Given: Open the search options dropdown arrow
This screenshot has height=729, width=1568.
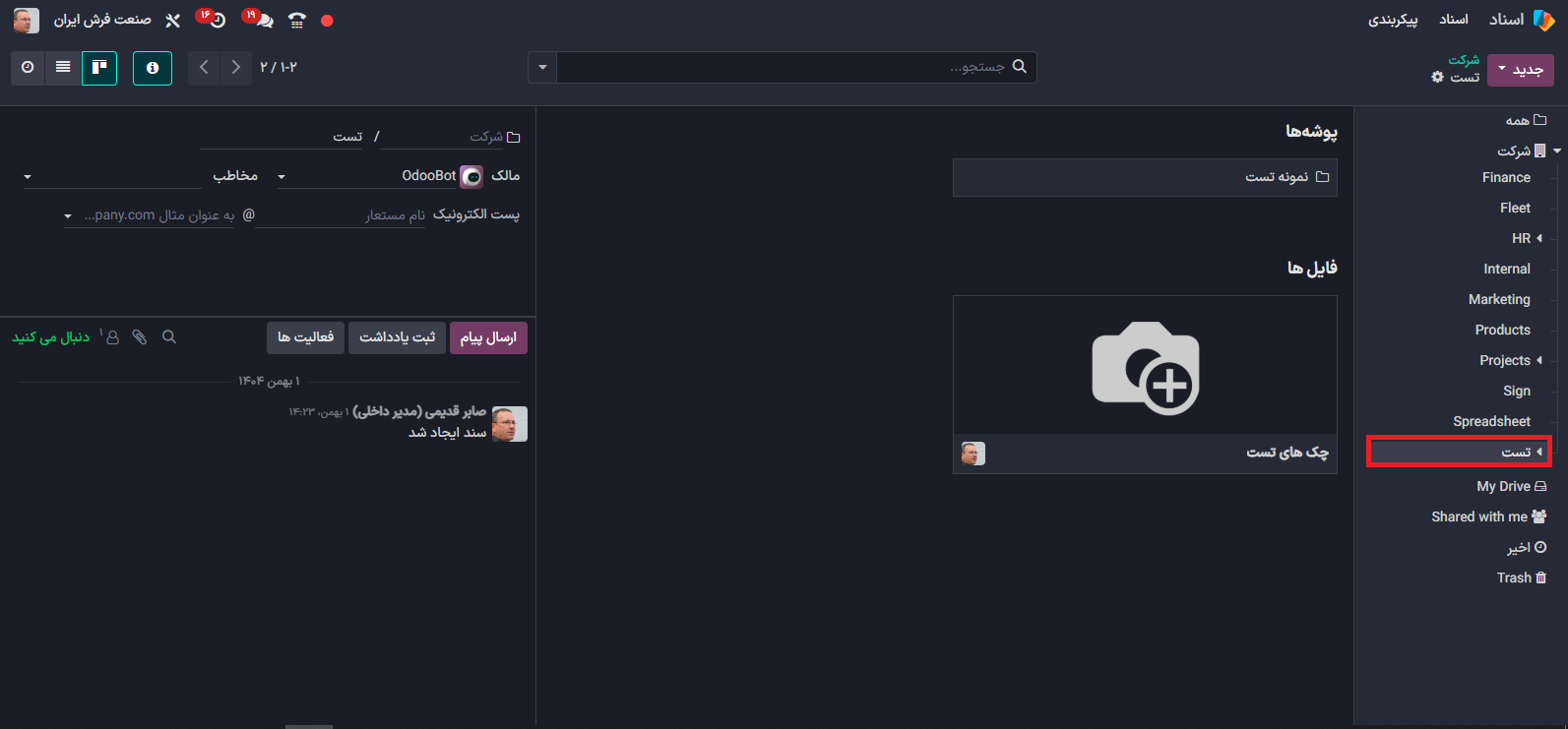Looking at the screenshot, I should 542,68.
